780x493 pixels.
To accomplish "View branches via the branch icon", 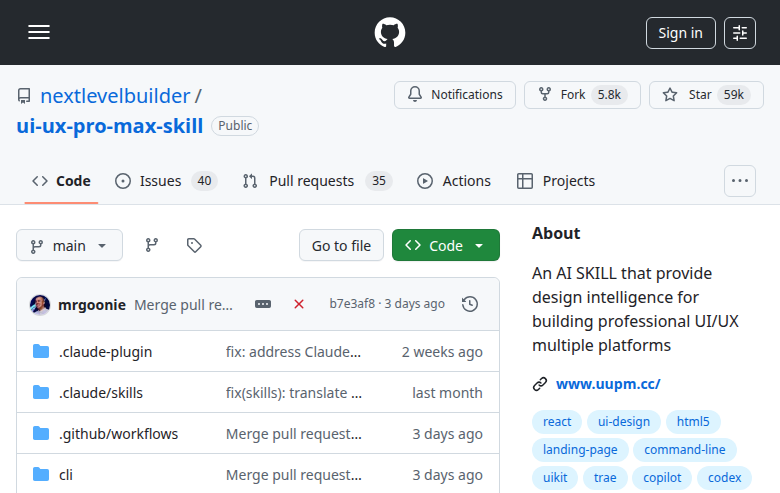I will 152,245.
